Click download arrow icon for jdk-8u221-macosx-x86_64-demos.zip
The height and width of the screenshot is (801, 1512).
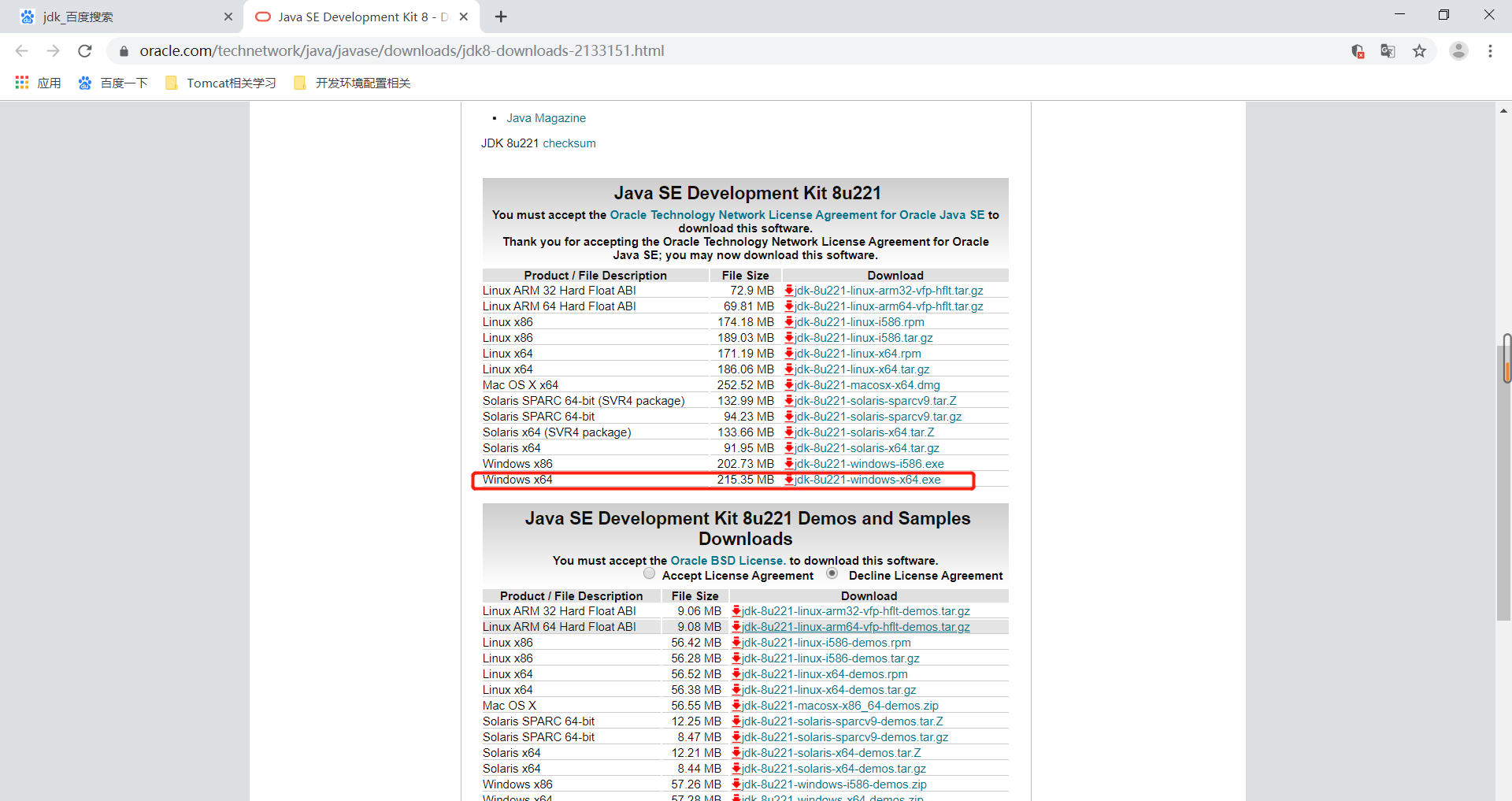coord(736,706)
